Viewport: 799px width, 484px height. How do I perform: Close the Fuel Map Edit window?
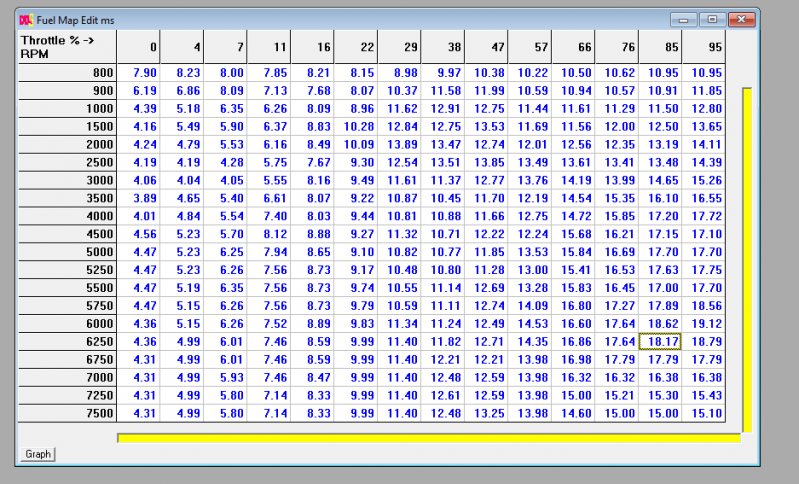pos(741,20)
